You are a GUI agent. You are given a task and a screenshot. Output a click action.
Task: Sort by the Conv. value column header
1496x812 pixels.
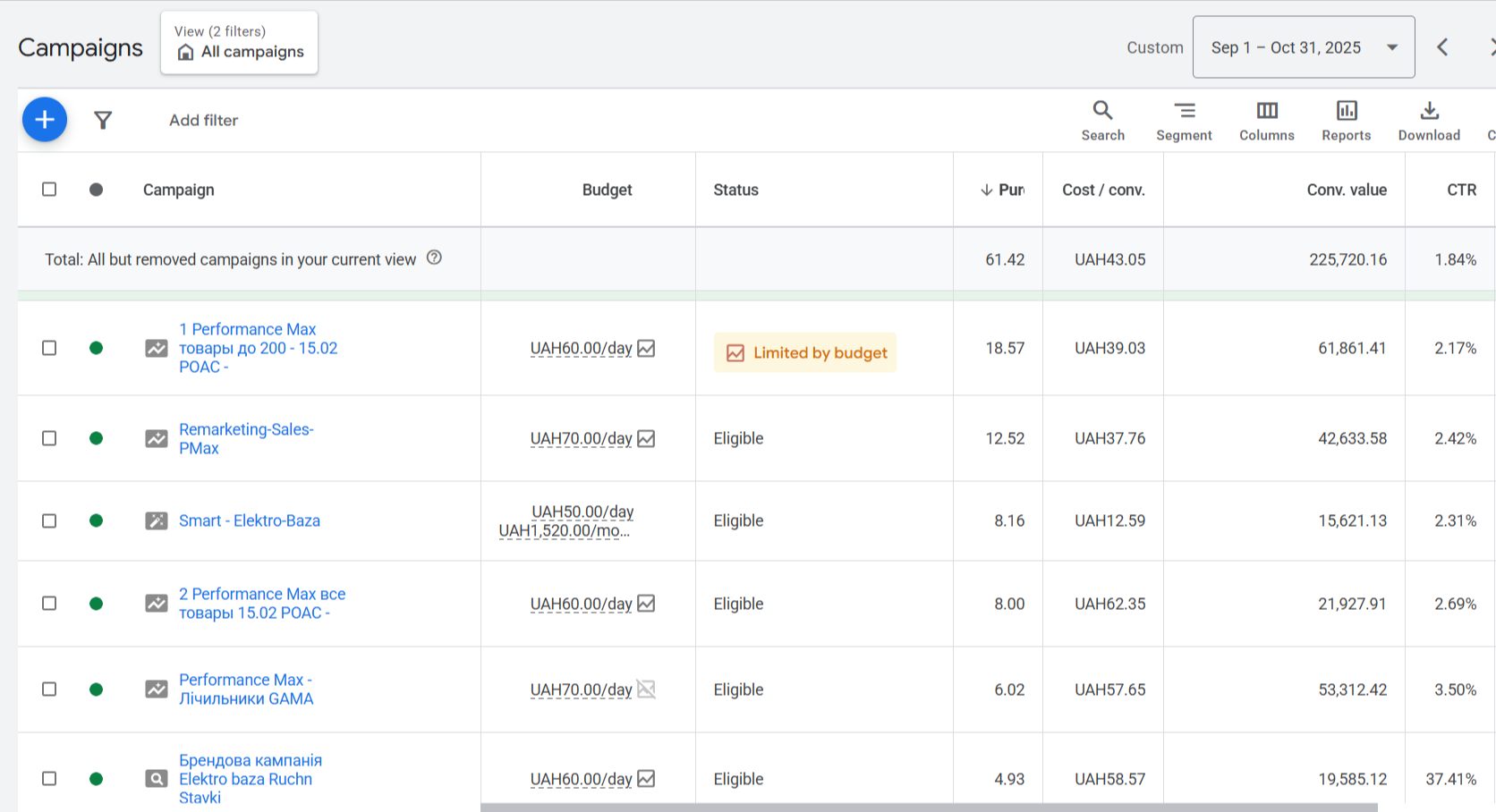coord(1346,190)
